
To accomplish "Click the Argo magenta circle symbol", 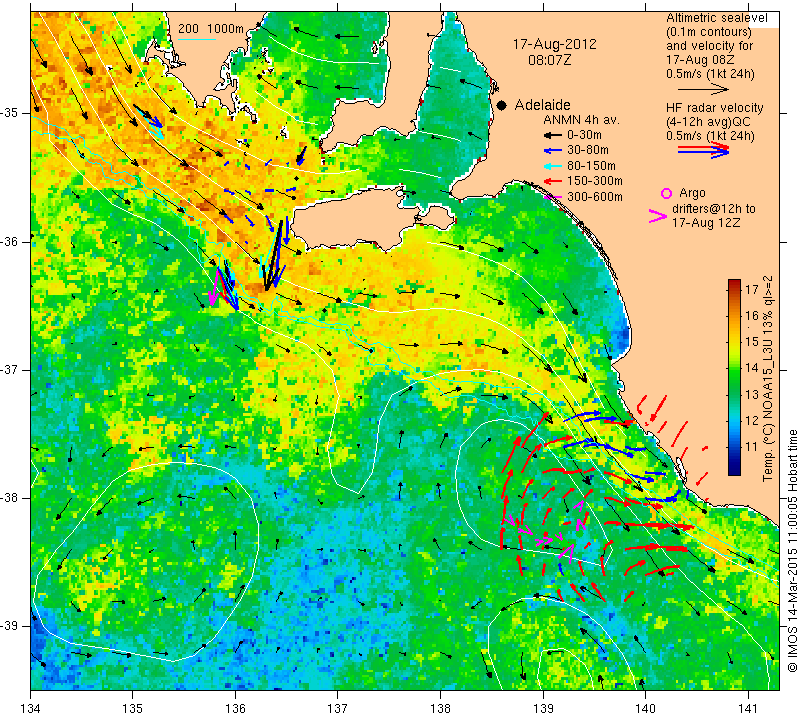I will 666,193.
